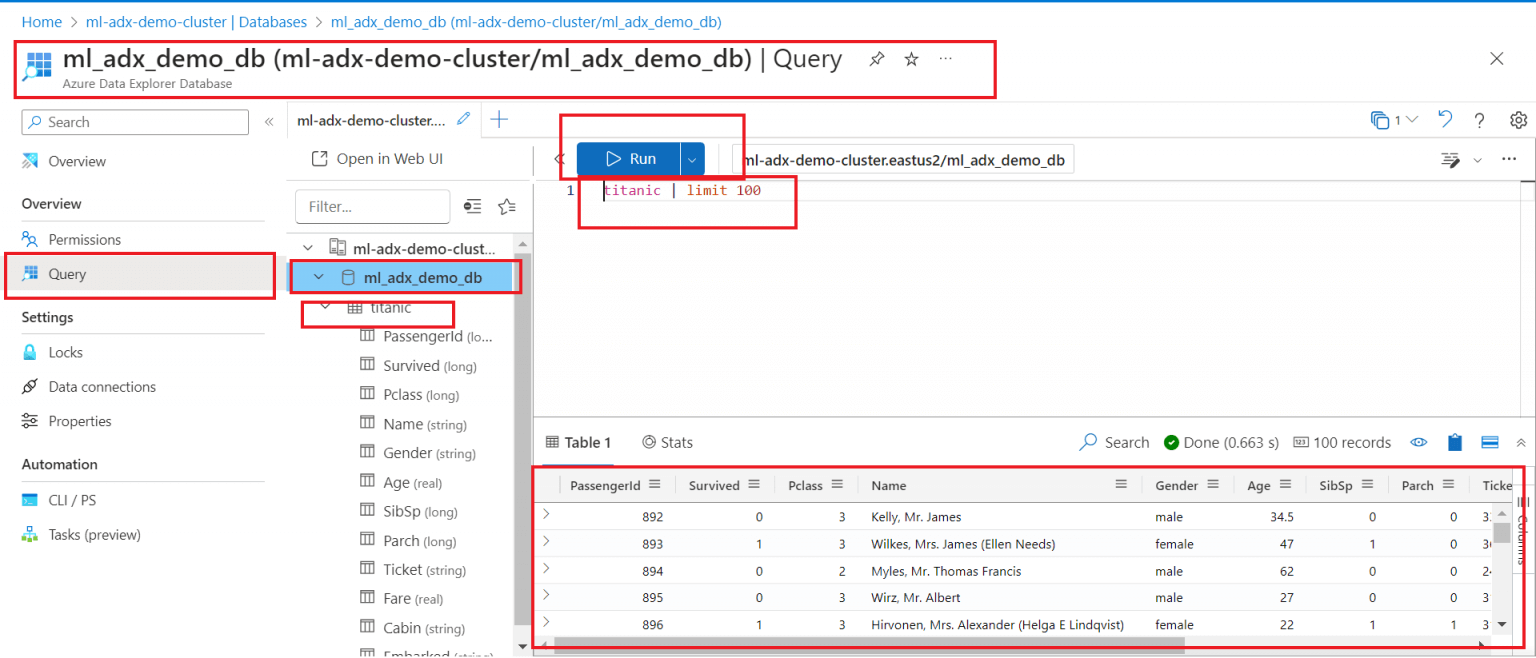
Task: Add a new query tab
Action: pyautogui.click(x=499, y=120)
